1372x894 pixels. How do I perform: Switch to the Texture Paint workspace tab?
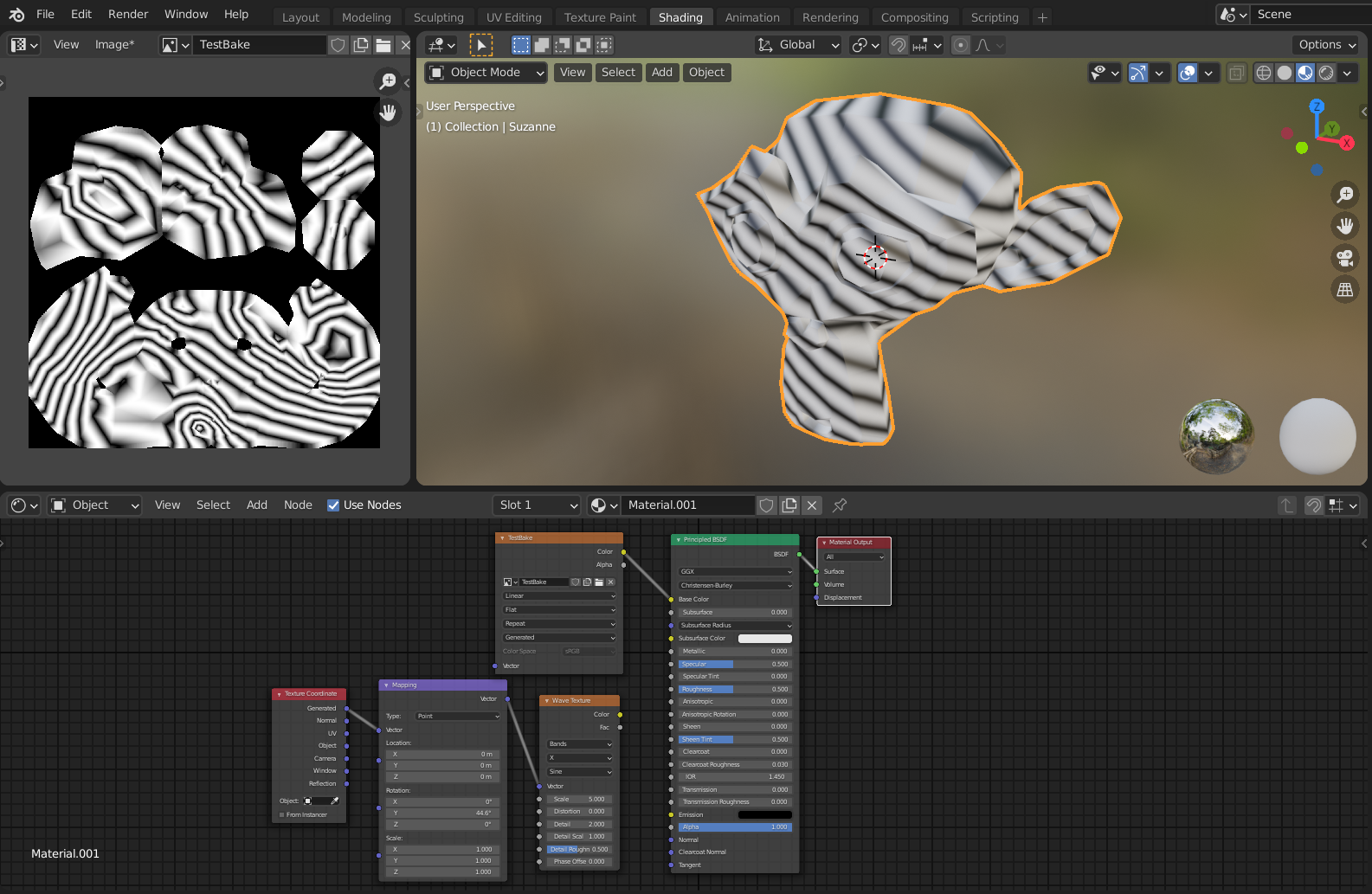[x=600, y=17]
